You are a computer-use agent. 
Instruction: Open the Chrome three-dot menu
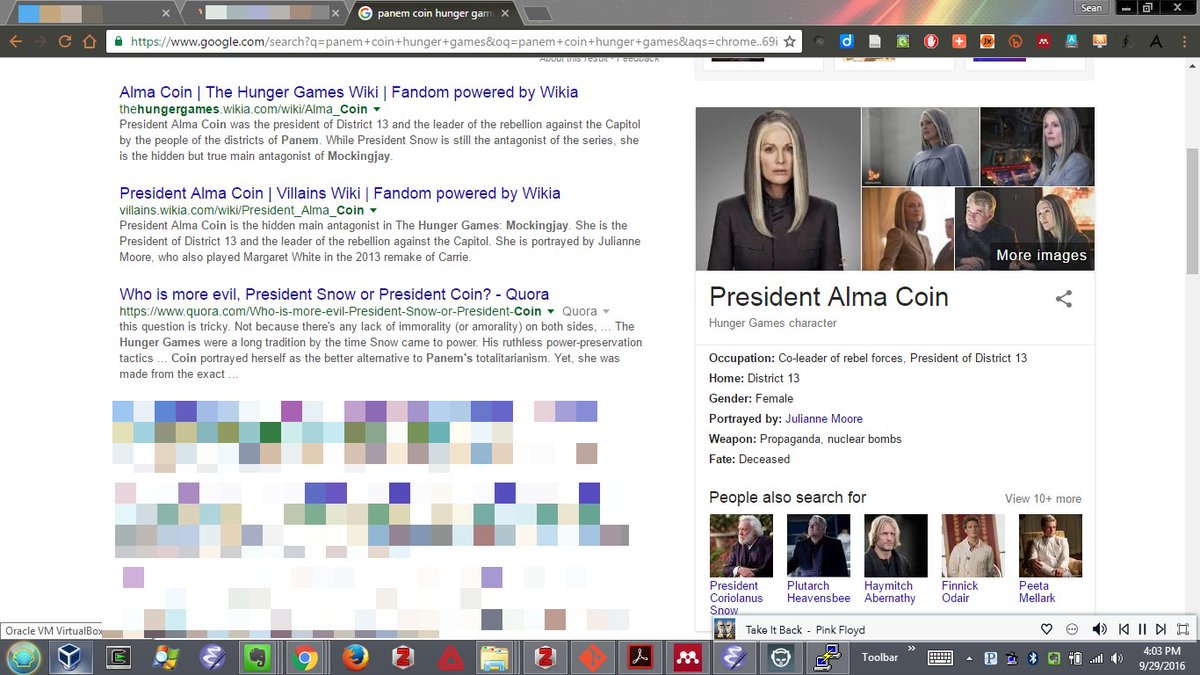click(1184, 42)
